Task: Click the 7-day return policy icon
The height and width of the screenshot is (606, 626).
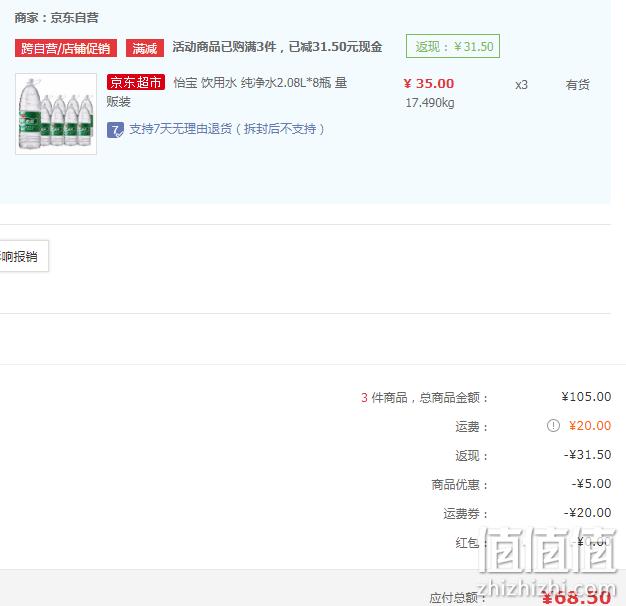Action: pyautogui.click(x=115, y=130)
